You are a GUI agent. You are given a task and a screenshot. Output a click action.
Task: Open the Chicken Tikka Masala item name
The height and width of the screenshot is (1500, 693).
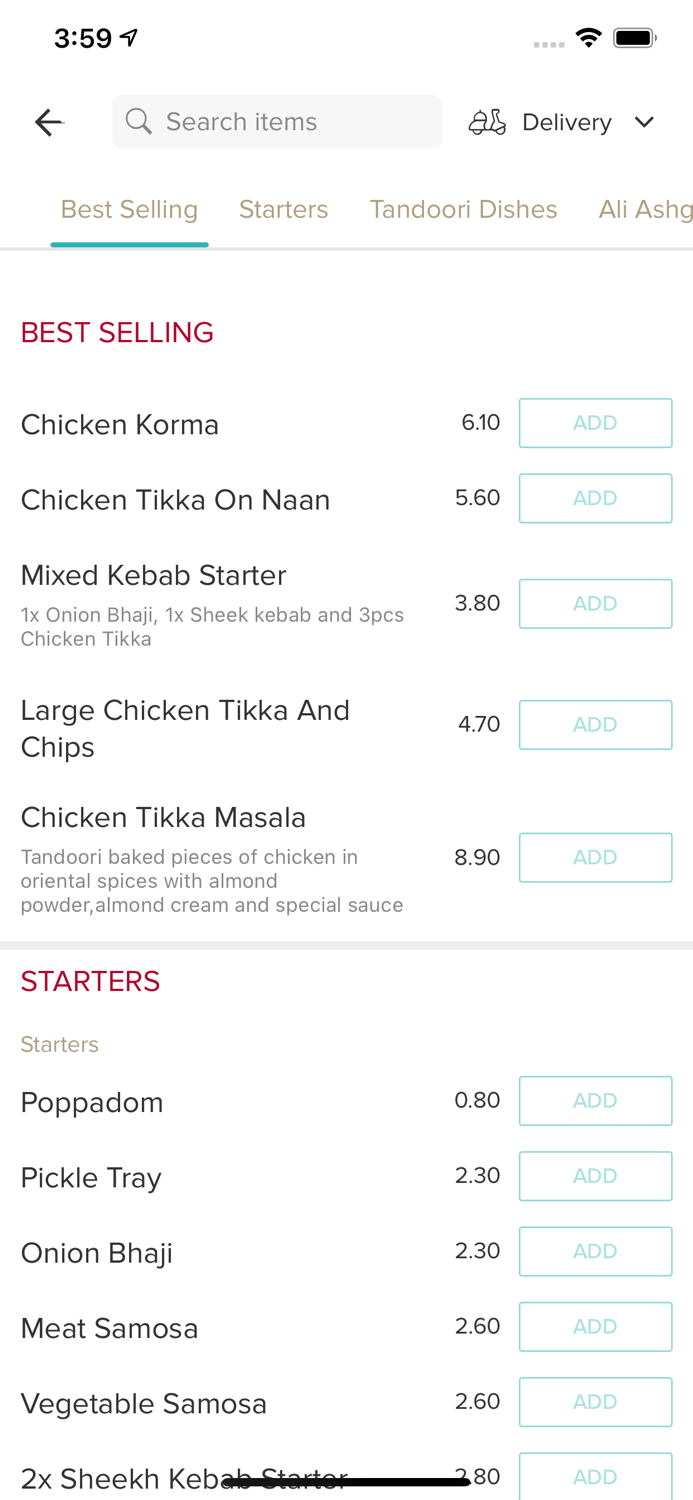(163, 818)
